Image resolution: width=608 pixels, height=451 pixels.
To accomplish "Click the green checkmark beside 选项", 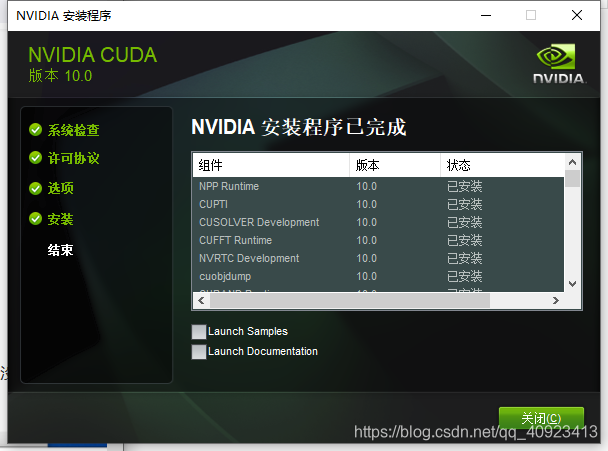I will (35, 188).
